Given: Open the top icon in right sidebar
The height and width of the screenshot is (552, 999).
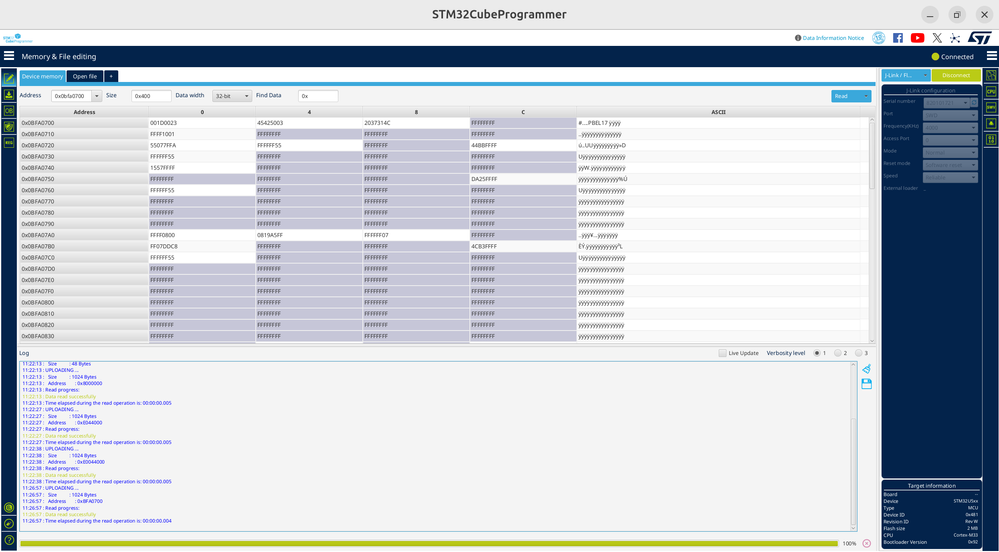Looking at the screenshot, I should (991, 75).
